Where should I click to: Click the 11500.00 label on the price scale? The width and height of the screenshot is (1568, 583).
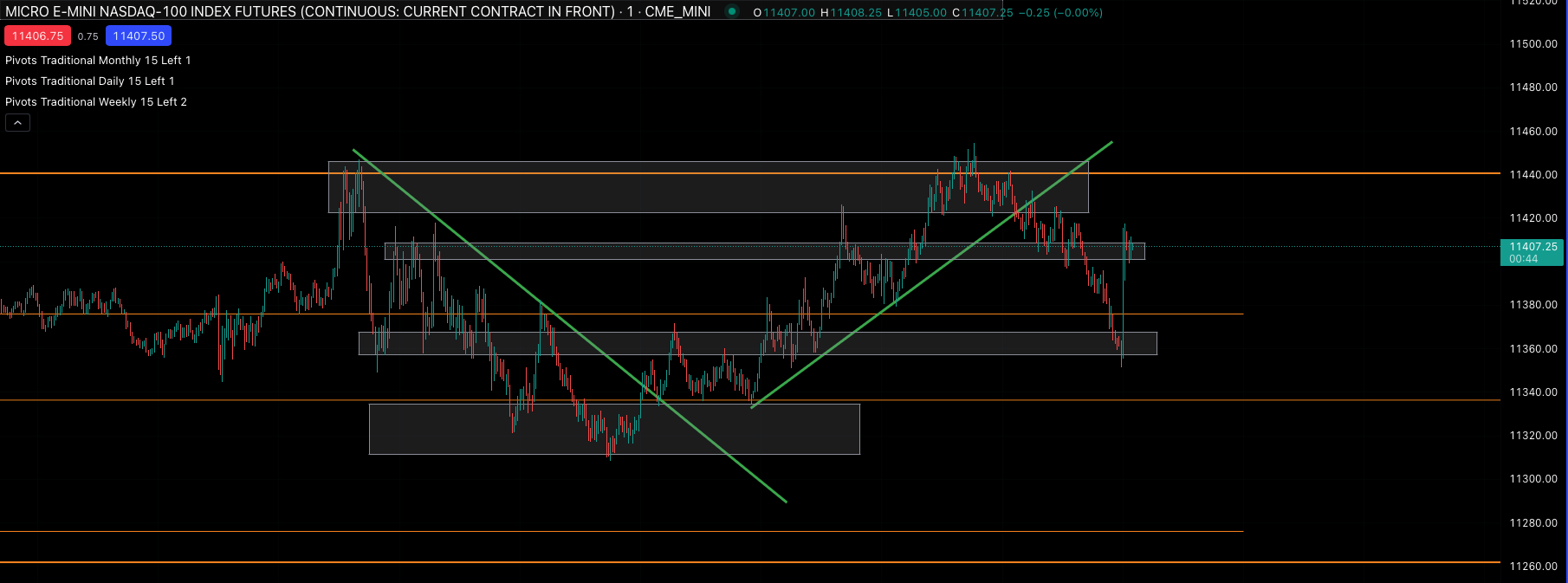click(1532, 43)
